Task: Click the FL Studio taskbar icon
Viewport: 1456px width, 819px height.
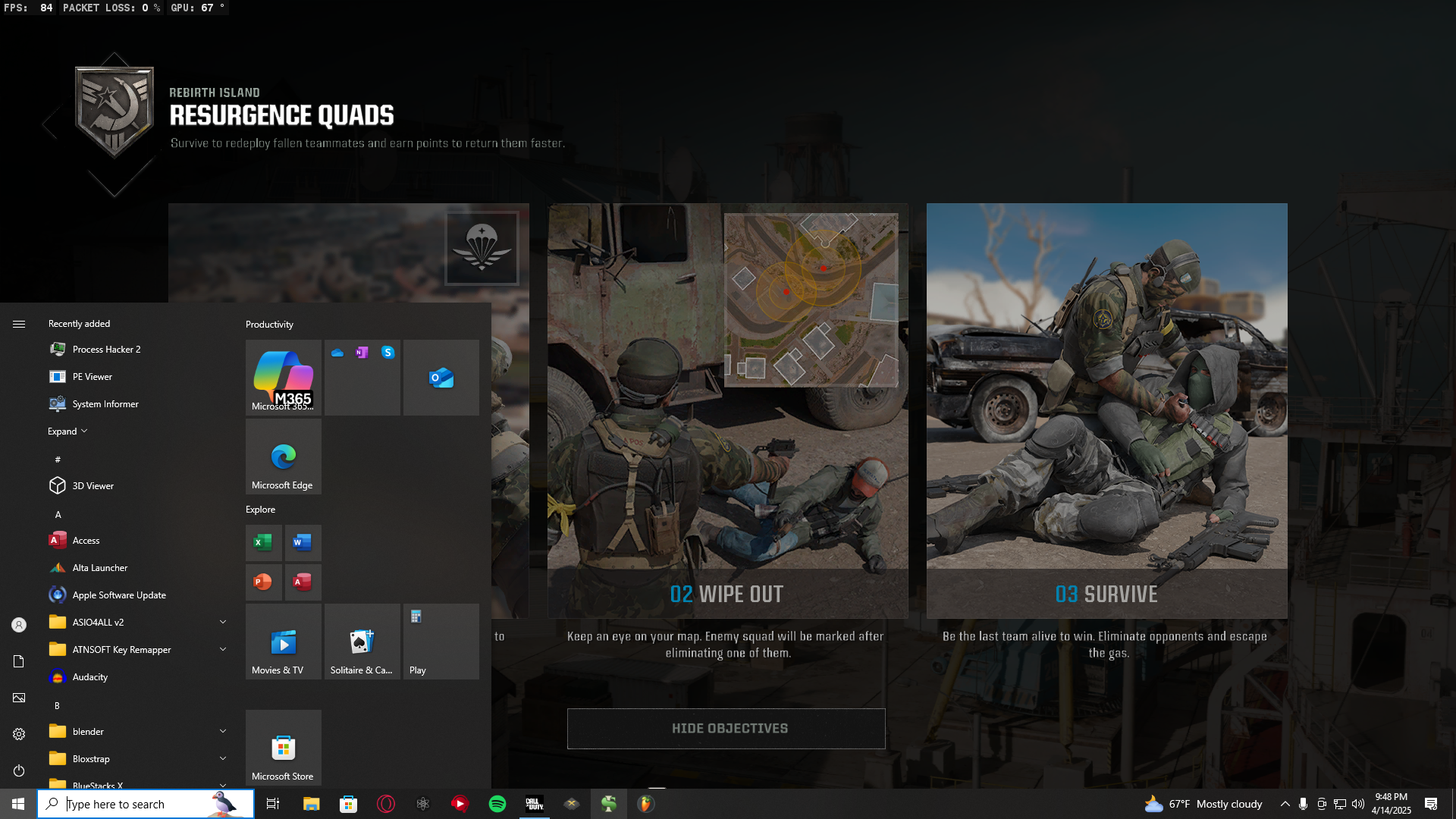Action: click(645, 804)
